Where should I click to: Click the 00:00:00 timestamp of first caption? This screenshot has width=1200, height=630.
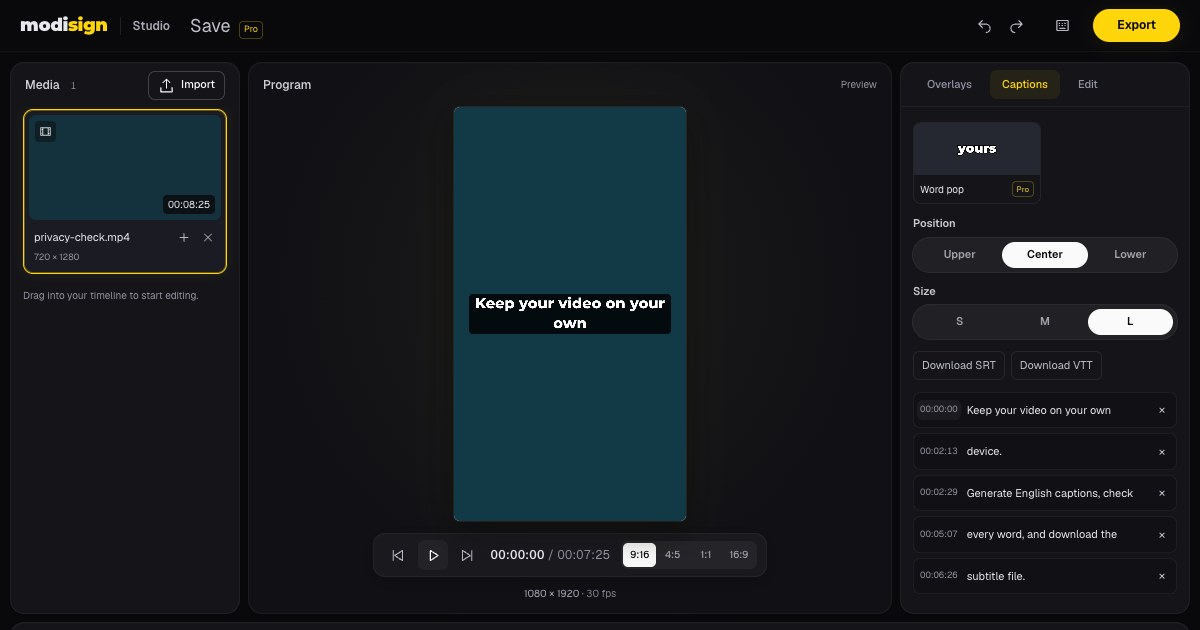point(939,409)
